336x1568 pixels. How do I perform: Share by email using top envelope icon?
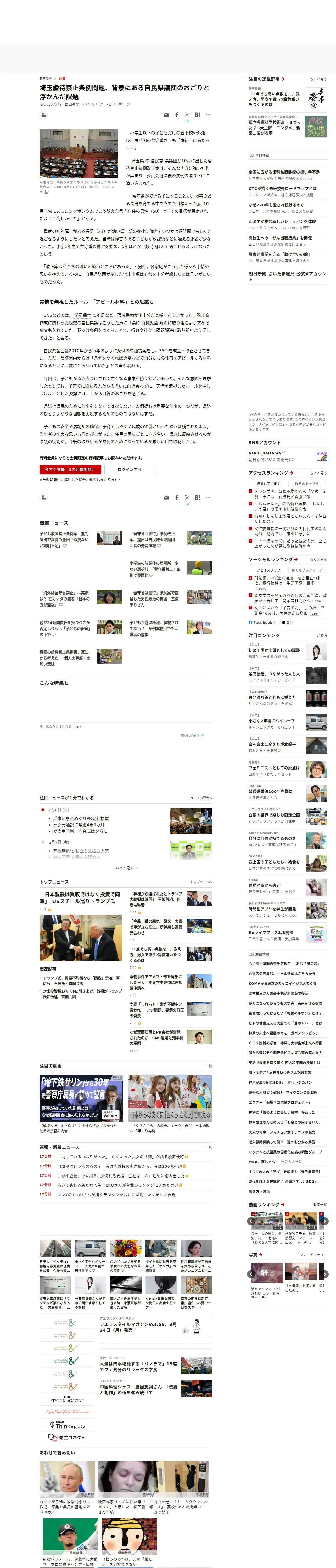point(166,114)
